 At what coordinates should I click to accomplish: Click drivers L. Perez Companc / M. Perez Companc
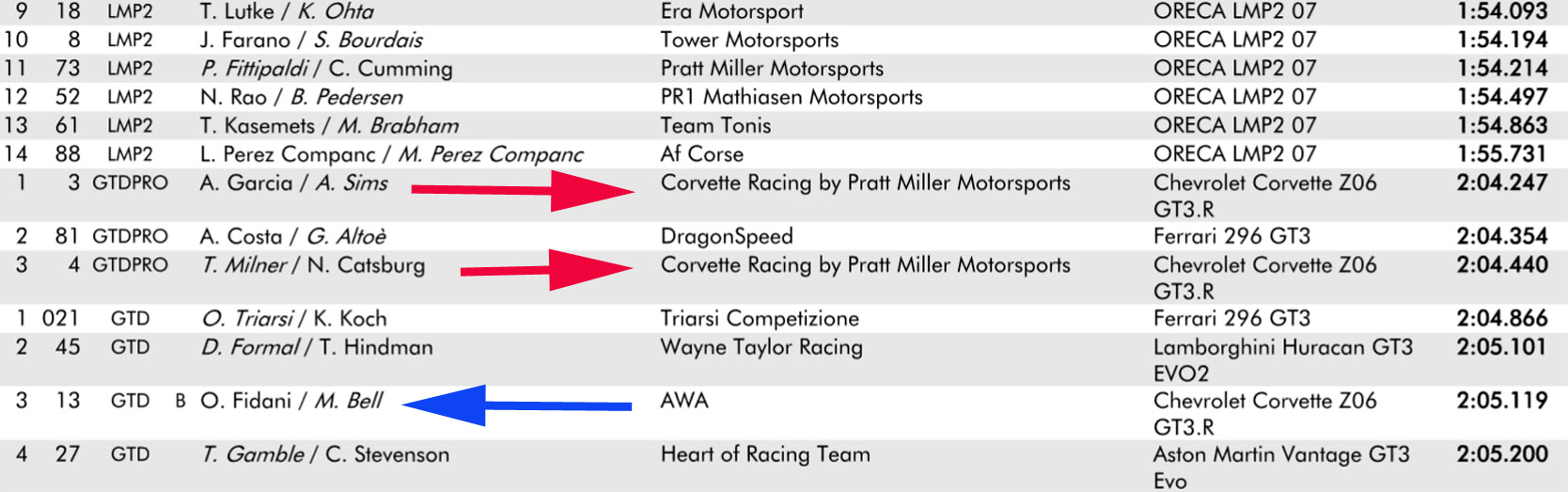[391, 153]
